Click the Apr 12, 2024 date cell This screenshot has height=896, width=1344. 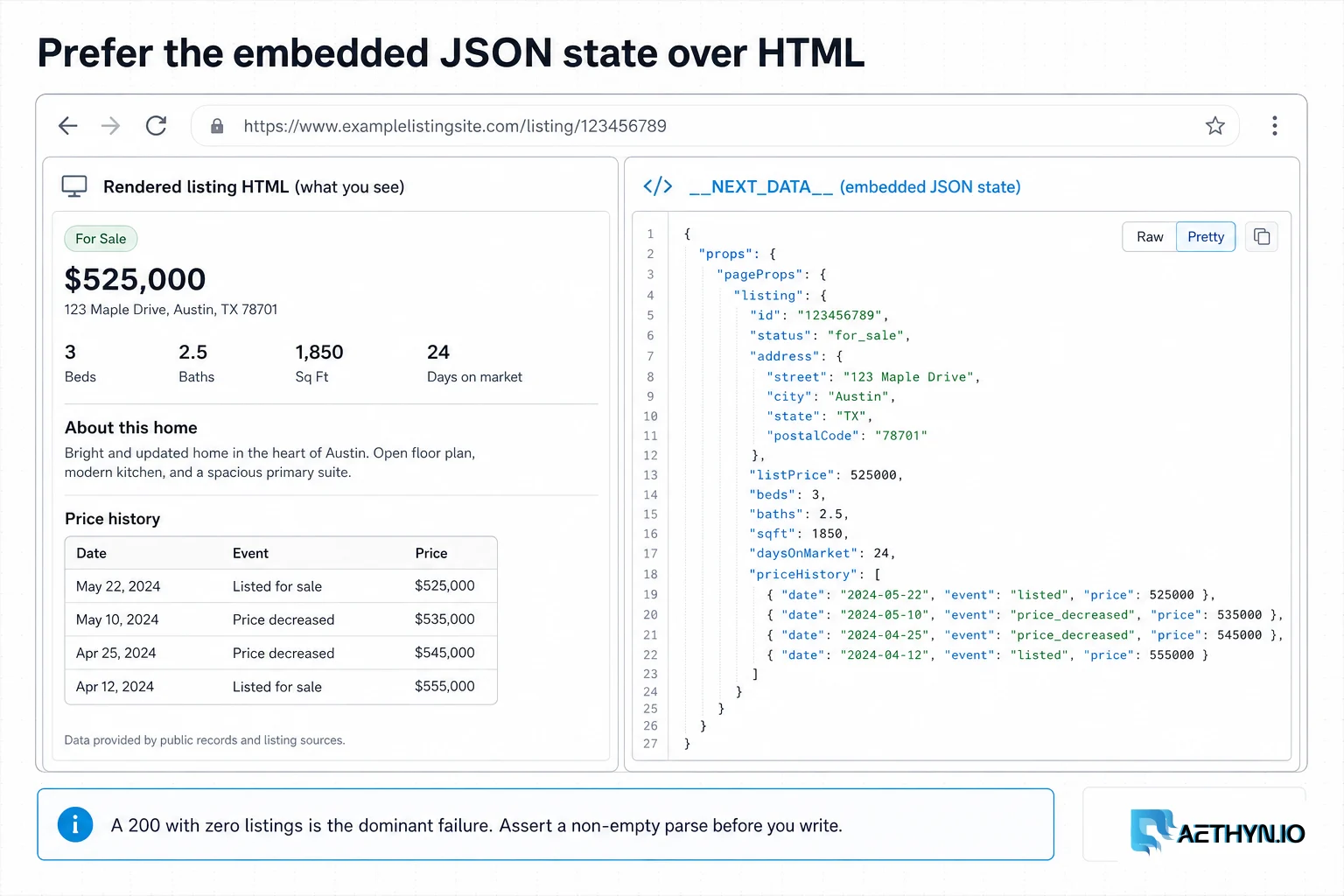[x=115, y=687]
